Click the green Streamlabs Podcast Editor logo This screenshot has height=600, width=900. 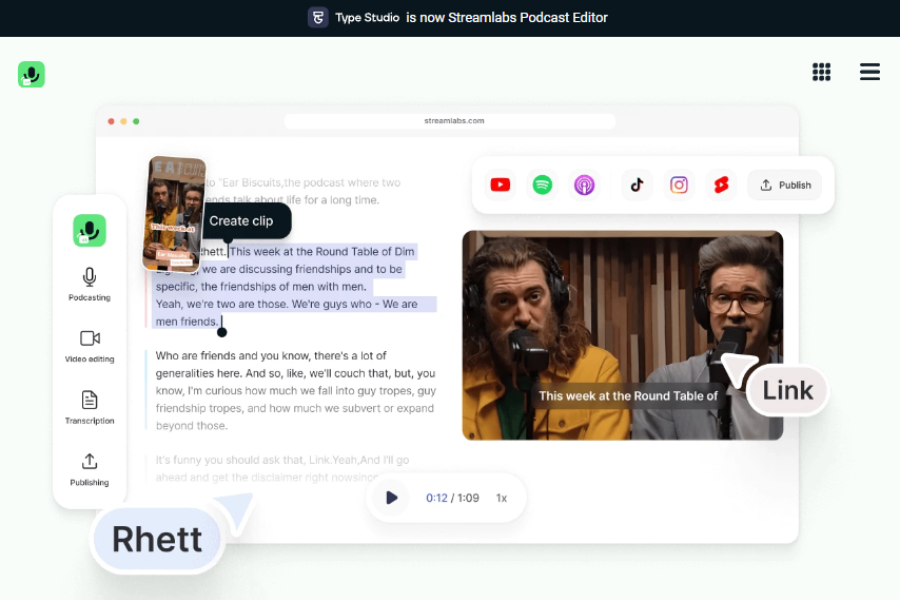(31, 74)
